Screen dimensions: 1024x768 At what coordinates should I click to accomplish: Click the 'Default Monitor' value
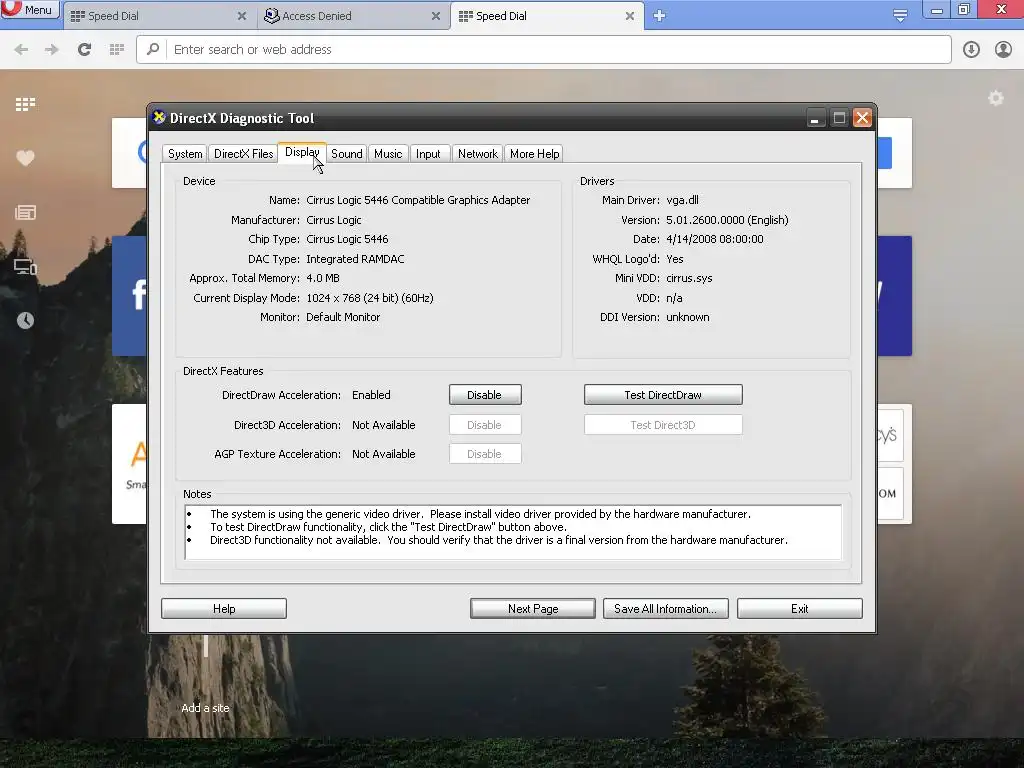coord(343,317)
